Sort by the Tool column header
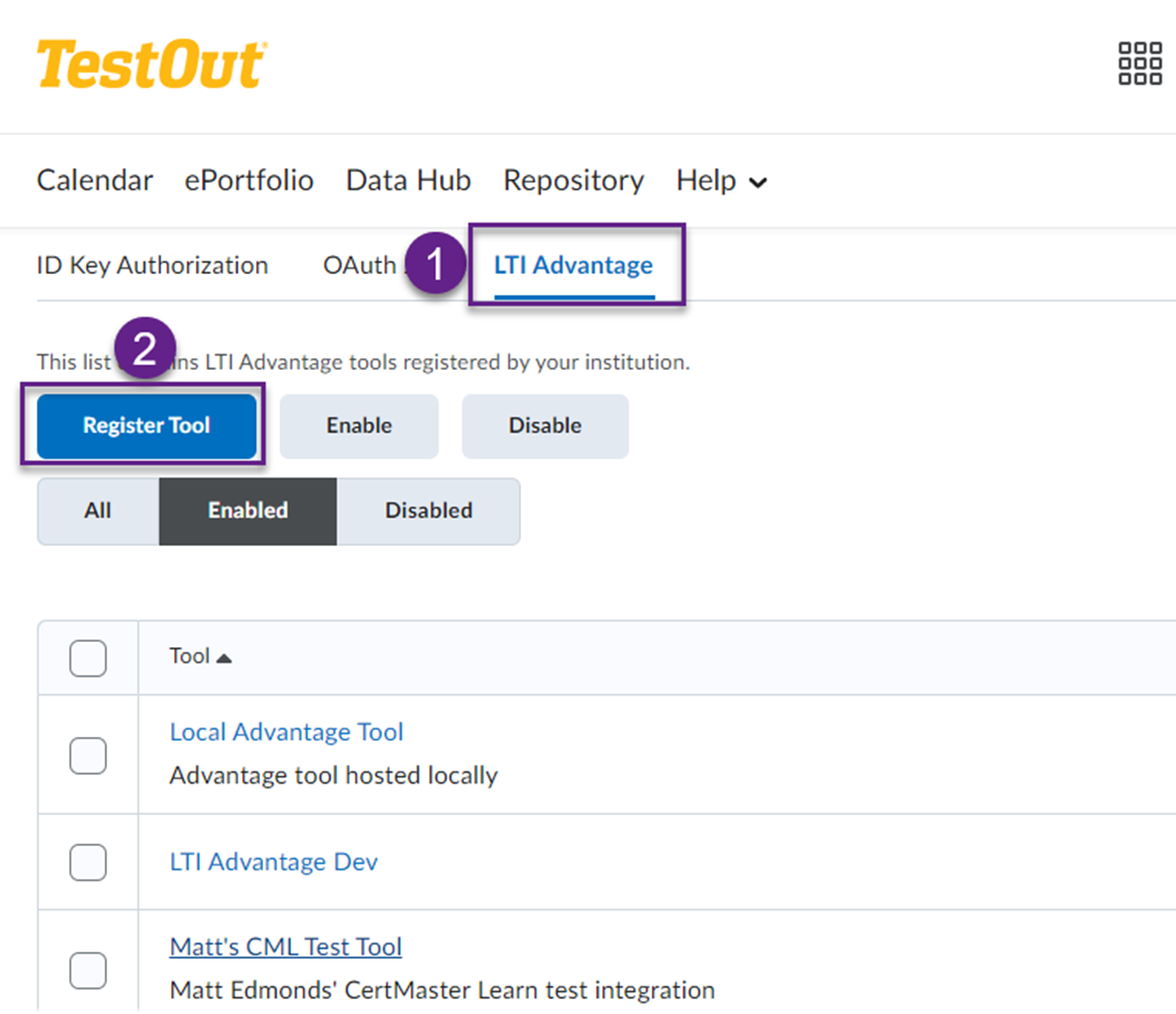1176x1014 pixels. point(200,656)
